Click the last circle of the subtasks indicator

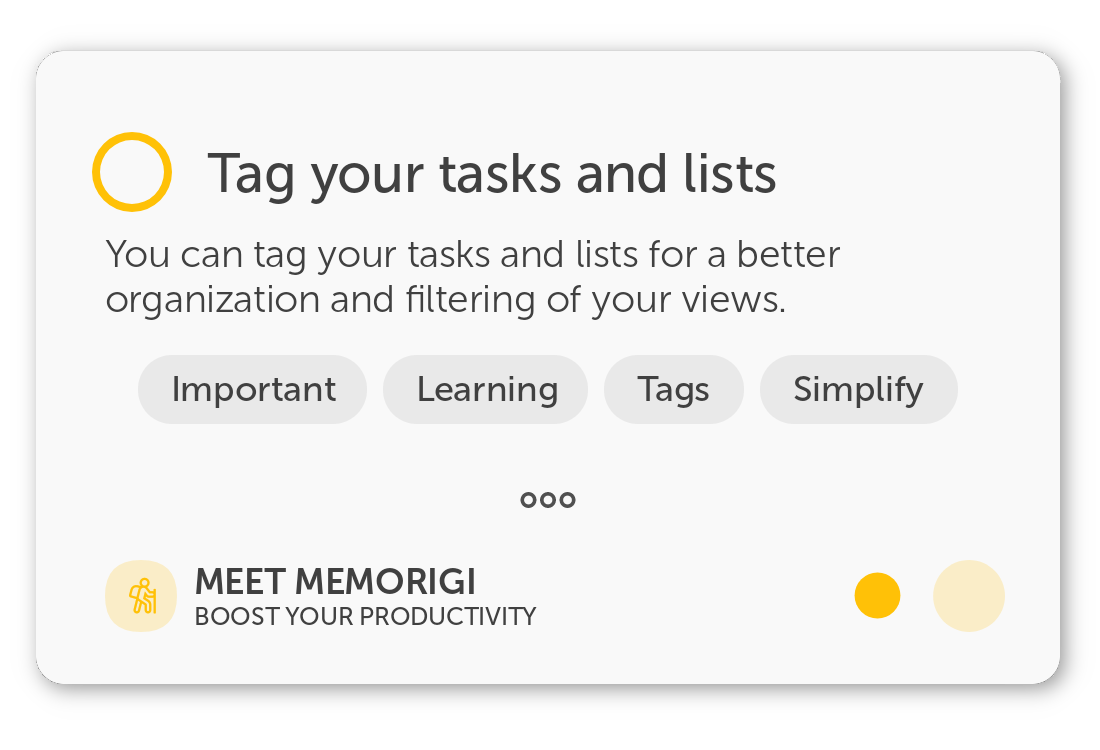coord(567,500)
